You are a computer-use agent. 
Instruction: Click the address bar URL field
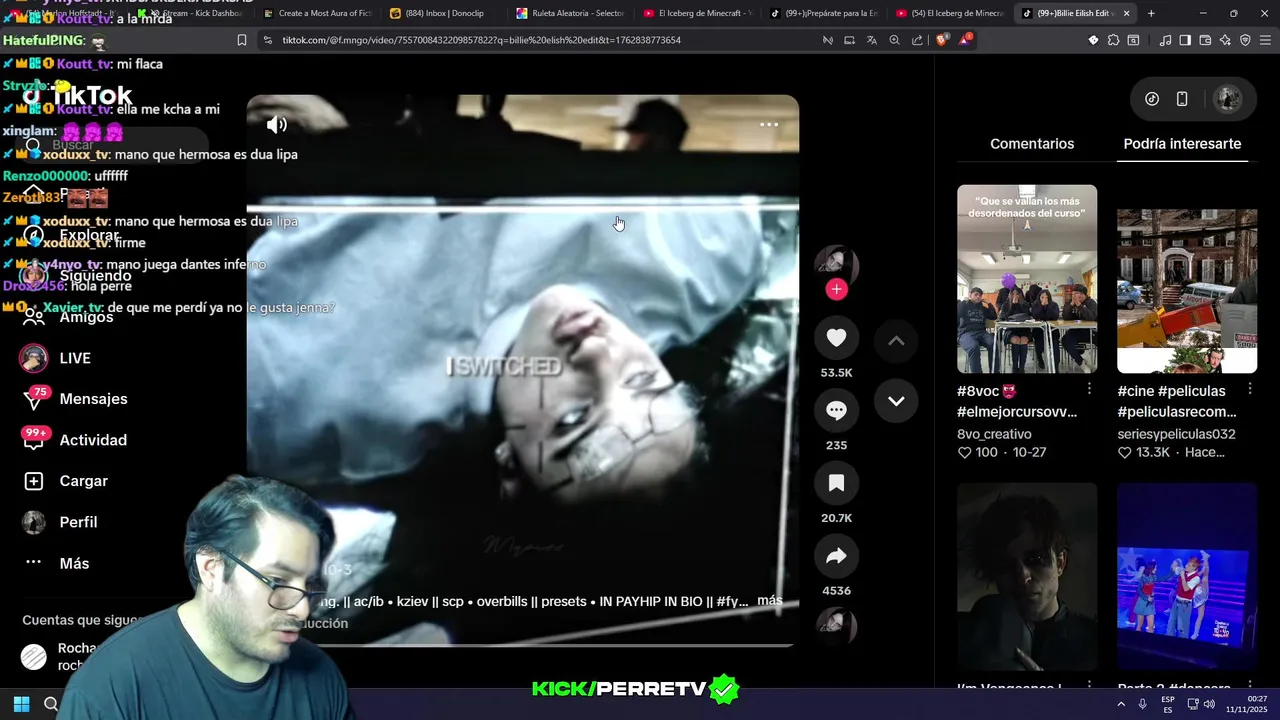click(x=540, y=40)
